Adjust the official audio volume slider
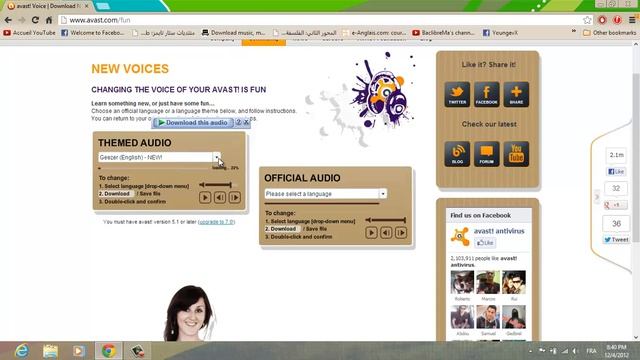Viewport: 640px width, 360px height. click(386, 220)
